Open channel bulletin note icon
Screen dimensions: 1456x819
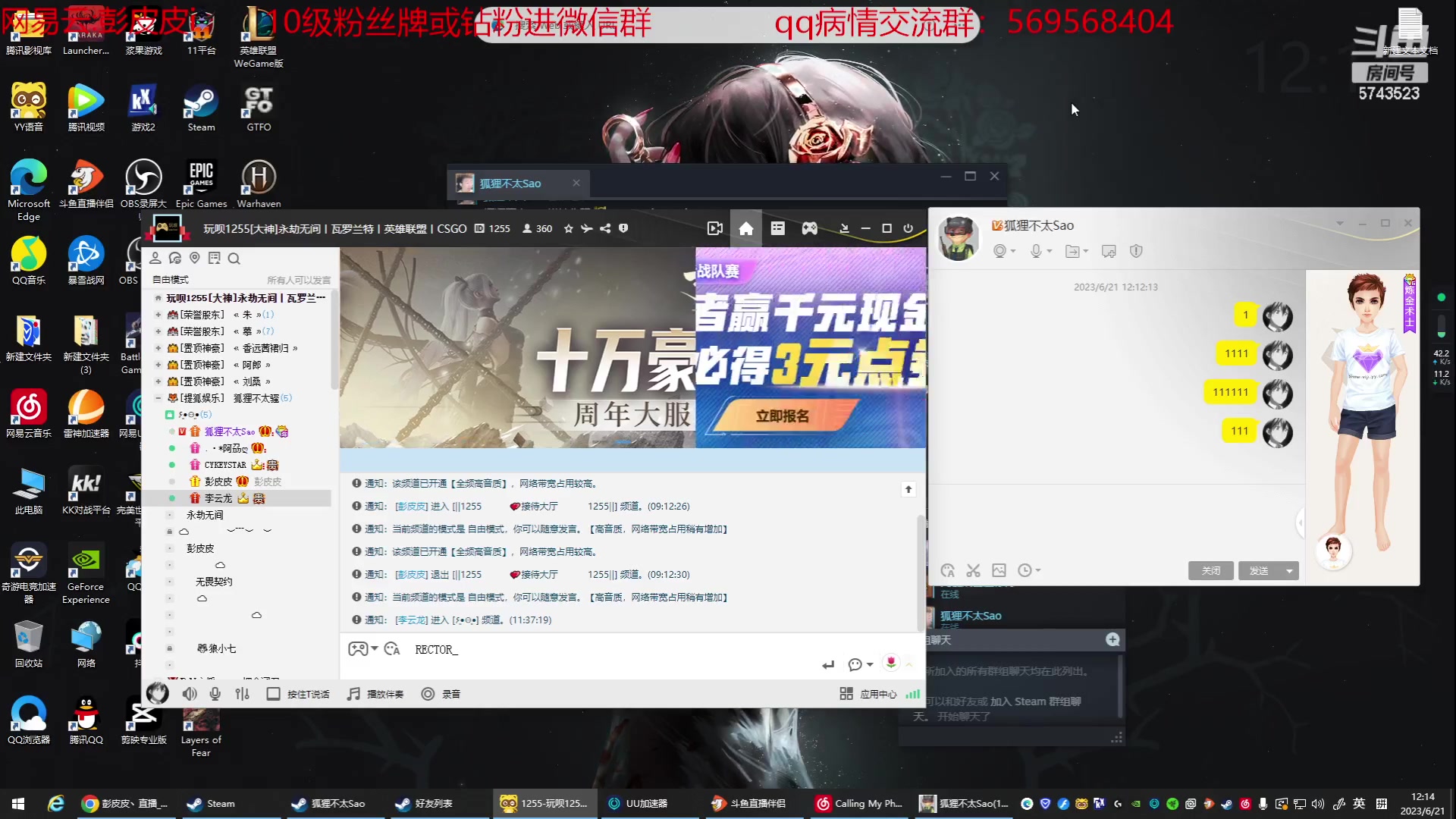pos(215,258)
